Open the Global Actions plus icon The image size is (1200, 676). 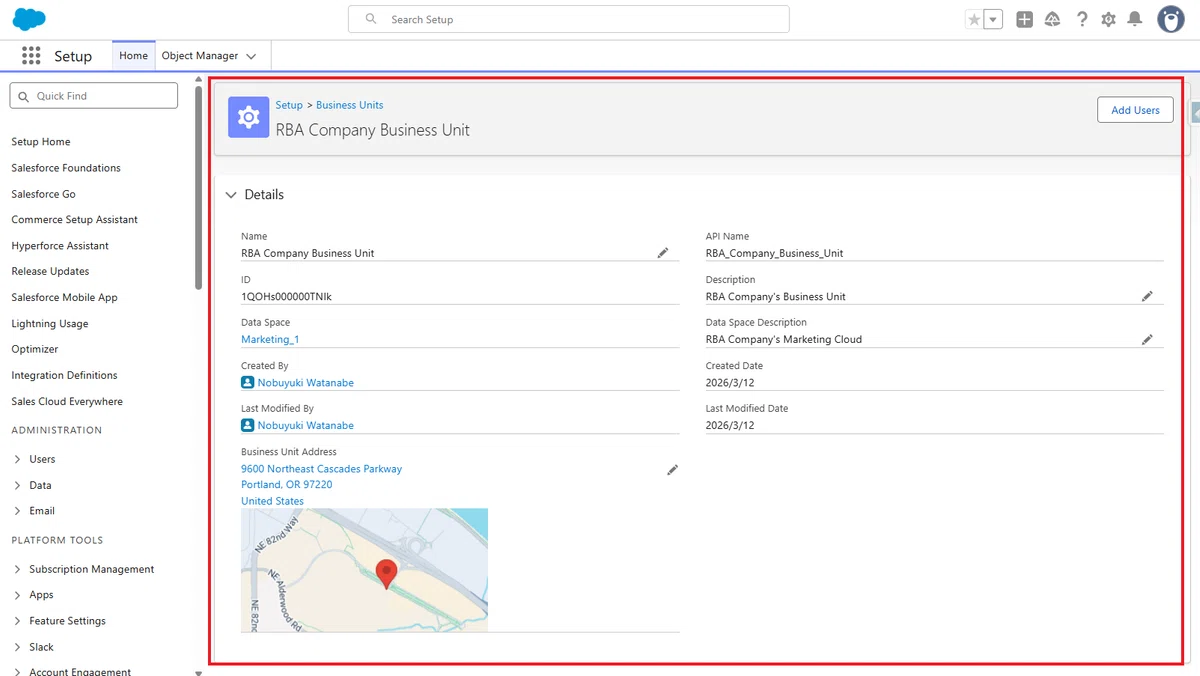pos(1024,19)
